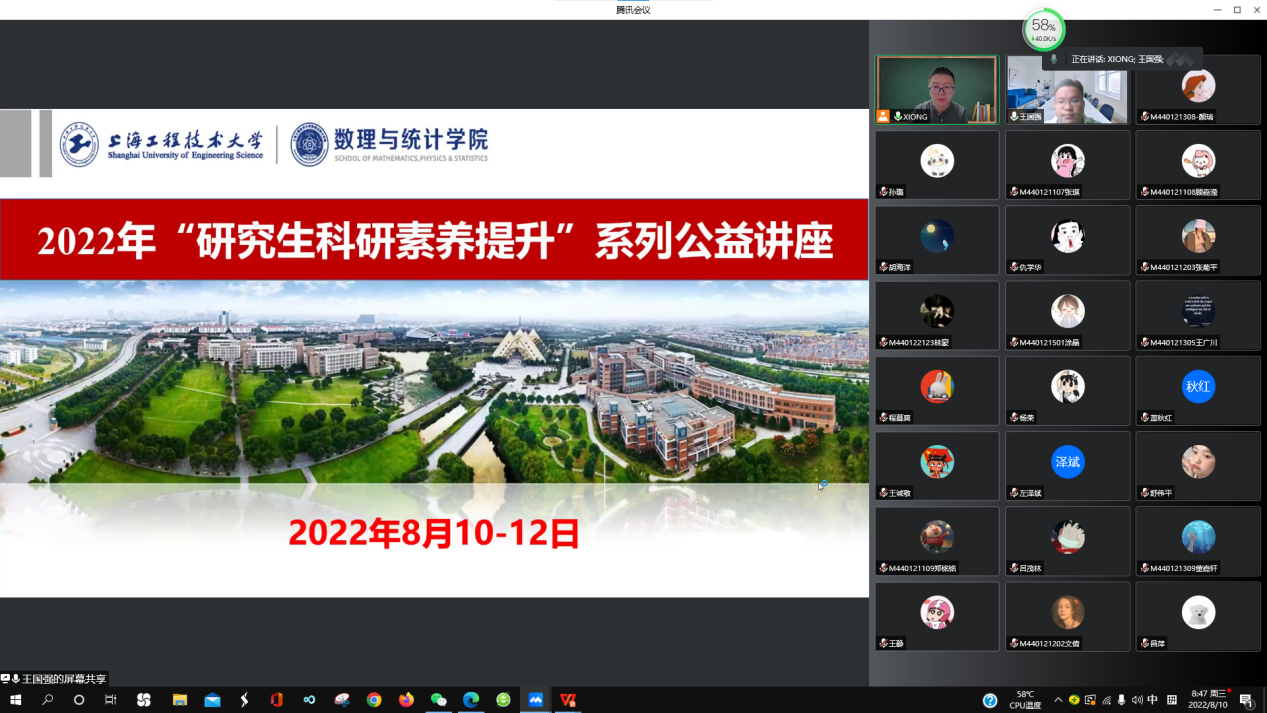Viewport: 1267px width, 713px height.
Task: Toggle the volume speaker icon in the system tray
Action: point(1137,700)
